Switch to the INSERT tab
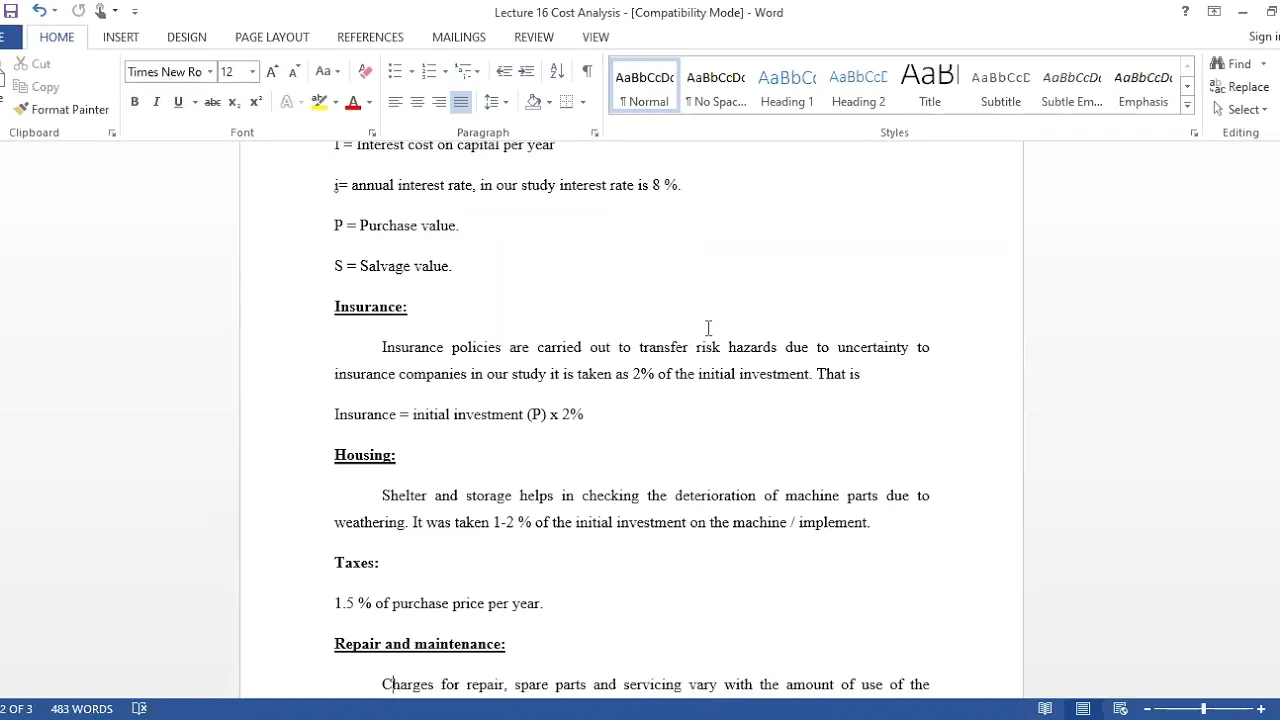 (121, 37)
